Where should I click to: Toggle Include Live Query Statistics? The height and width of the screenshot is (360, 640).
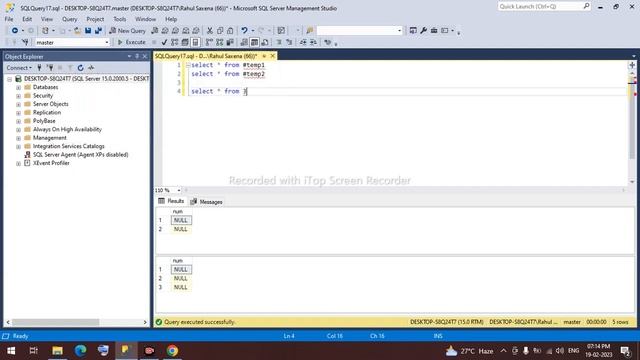[x=220, y=42]
